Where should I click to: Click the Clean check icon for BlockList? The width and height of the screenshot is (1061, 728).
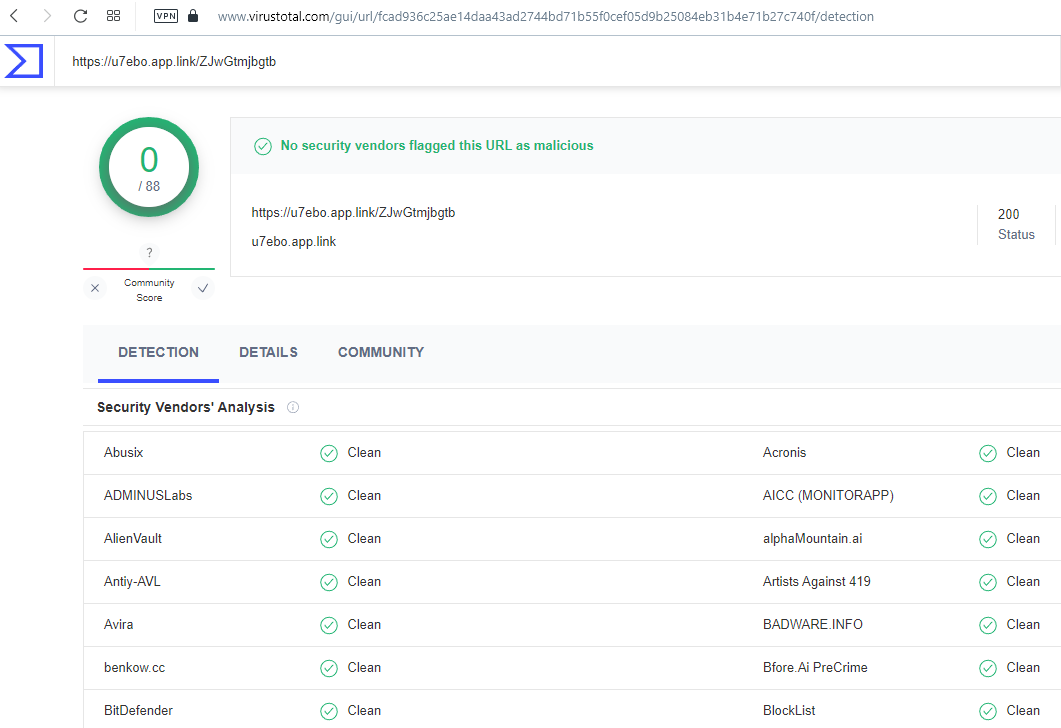pos(988,712)
